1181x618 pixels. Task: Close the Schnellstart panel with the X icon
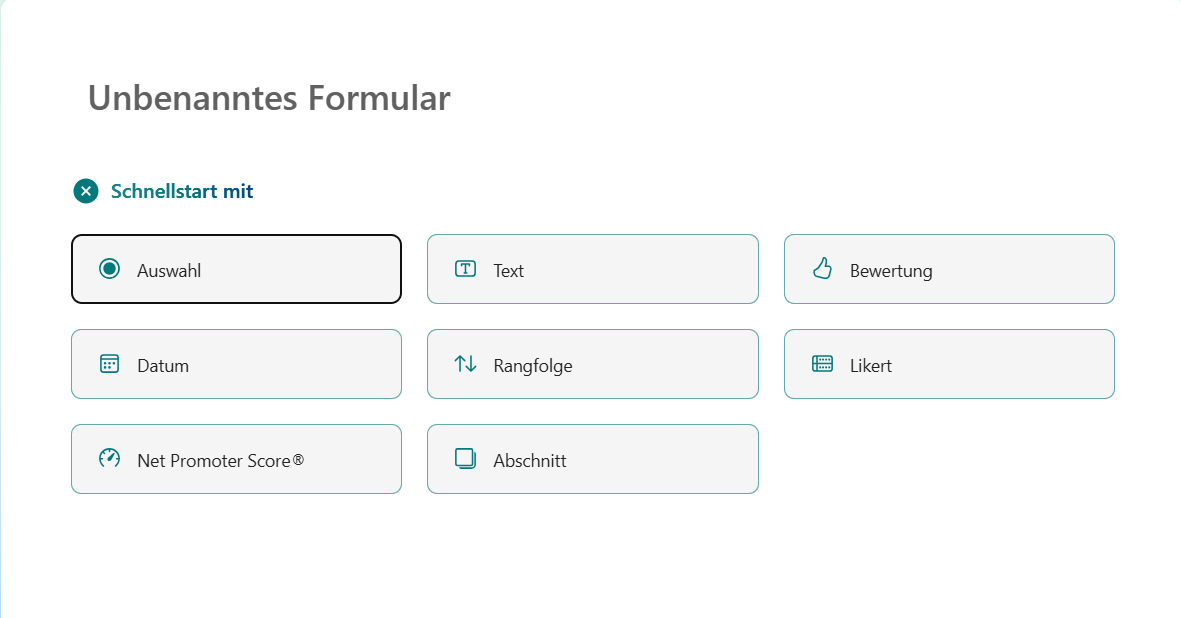click(x=86, y=191)
